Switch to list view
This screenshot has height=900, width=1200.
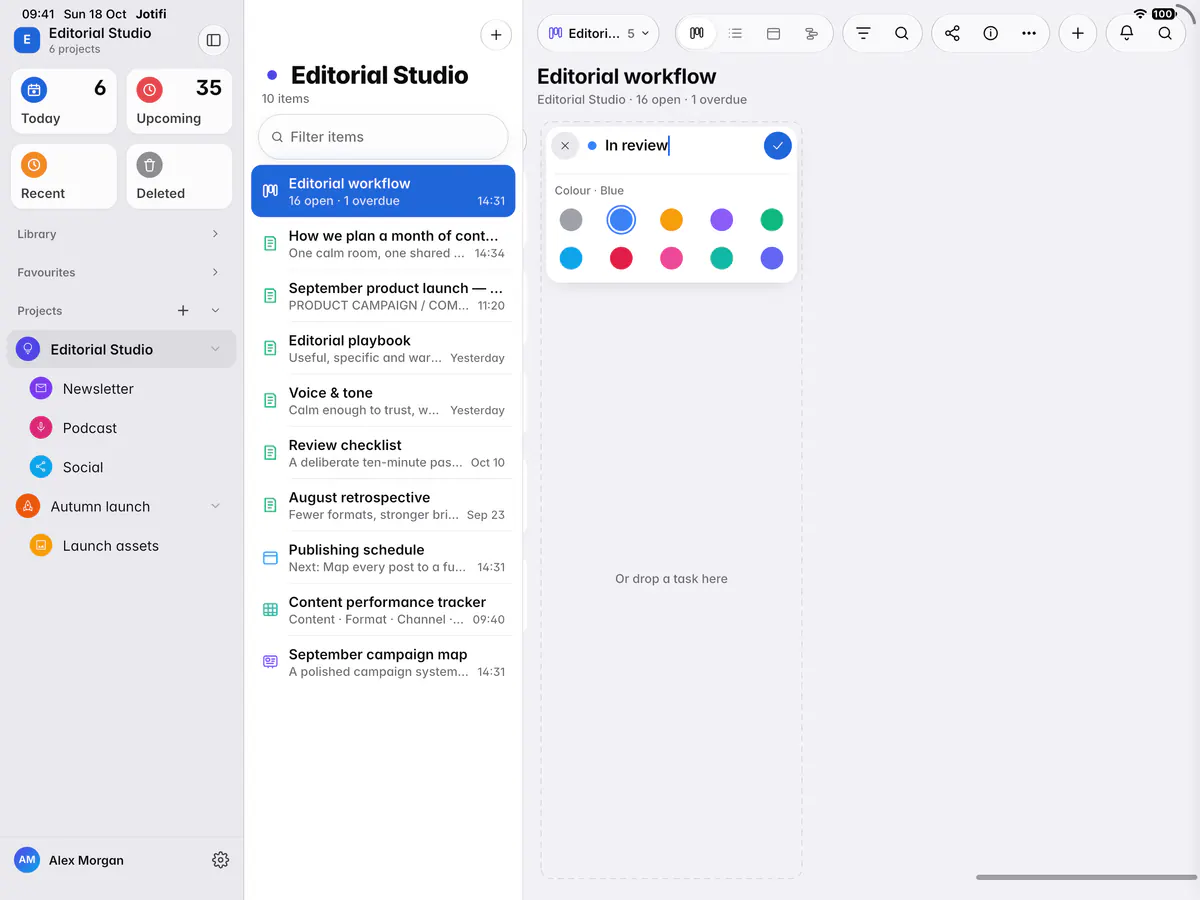tap(735, 33)
